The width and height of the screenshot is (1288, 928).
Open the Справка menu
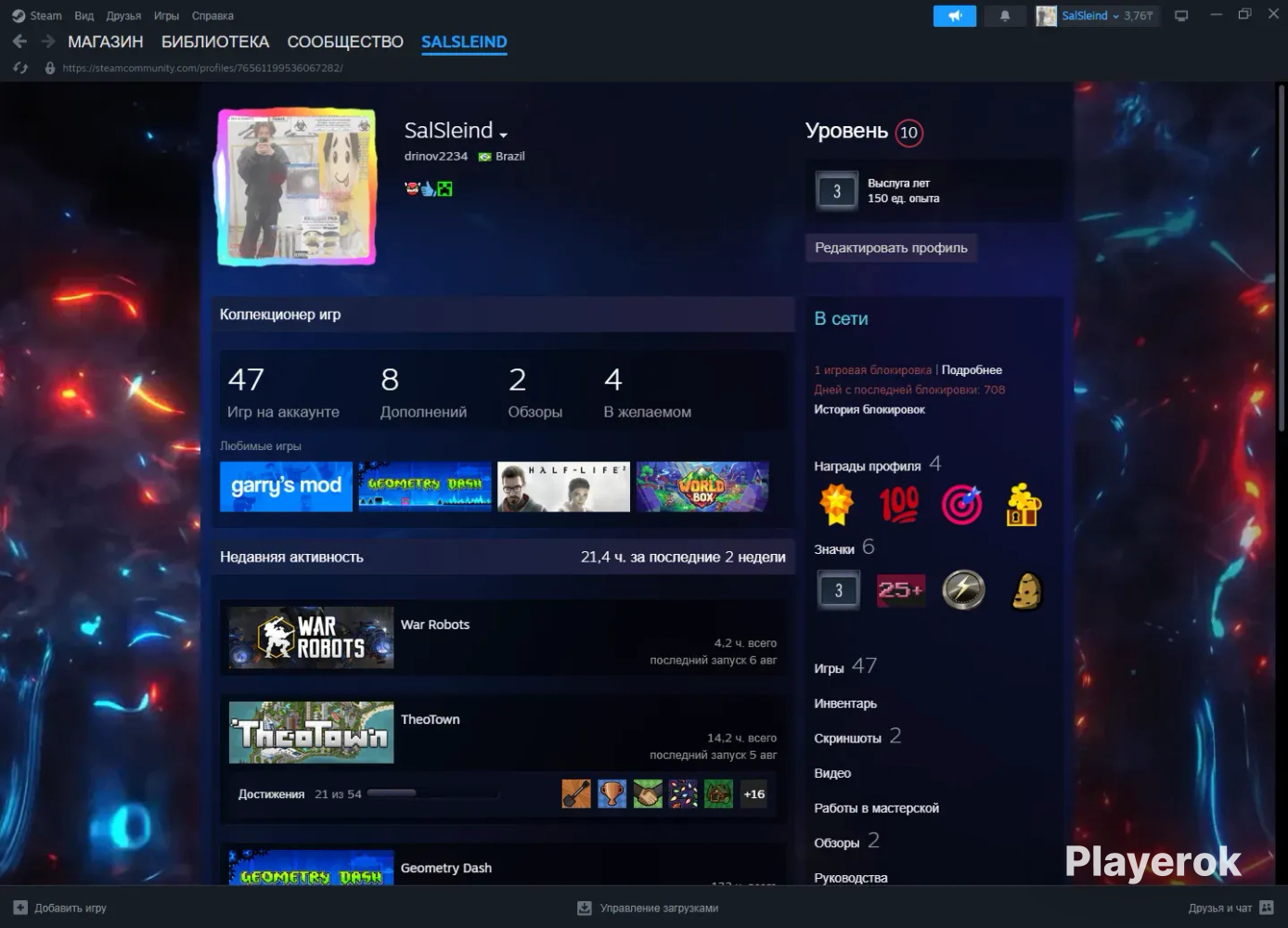(213, 16)
